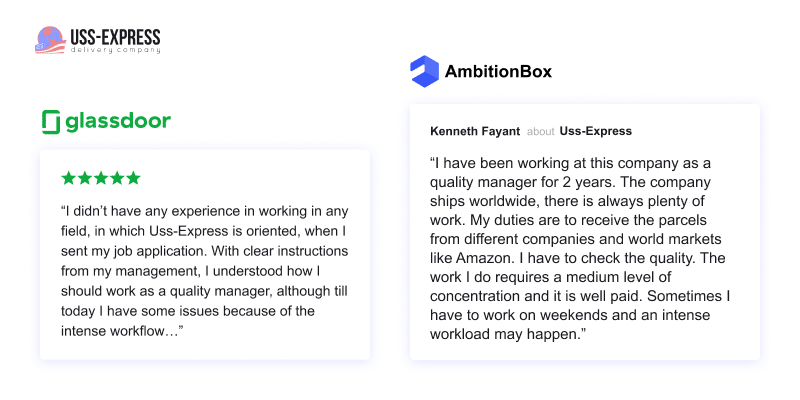Click the green Glassdoor door icon
800x400 pixels.
tap(51, 122)
